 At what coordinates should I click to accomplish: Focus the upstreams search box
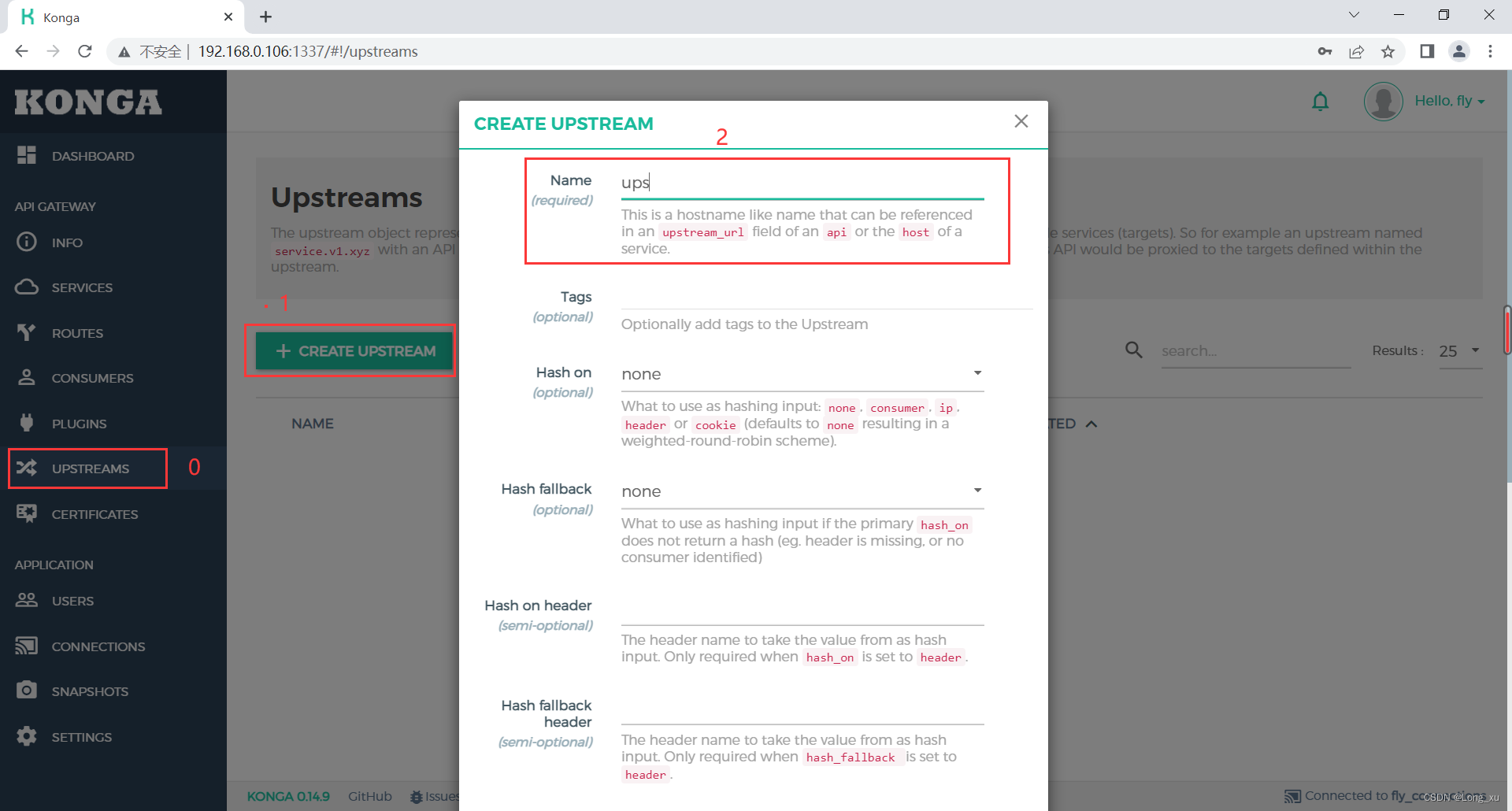[1256, 351]
